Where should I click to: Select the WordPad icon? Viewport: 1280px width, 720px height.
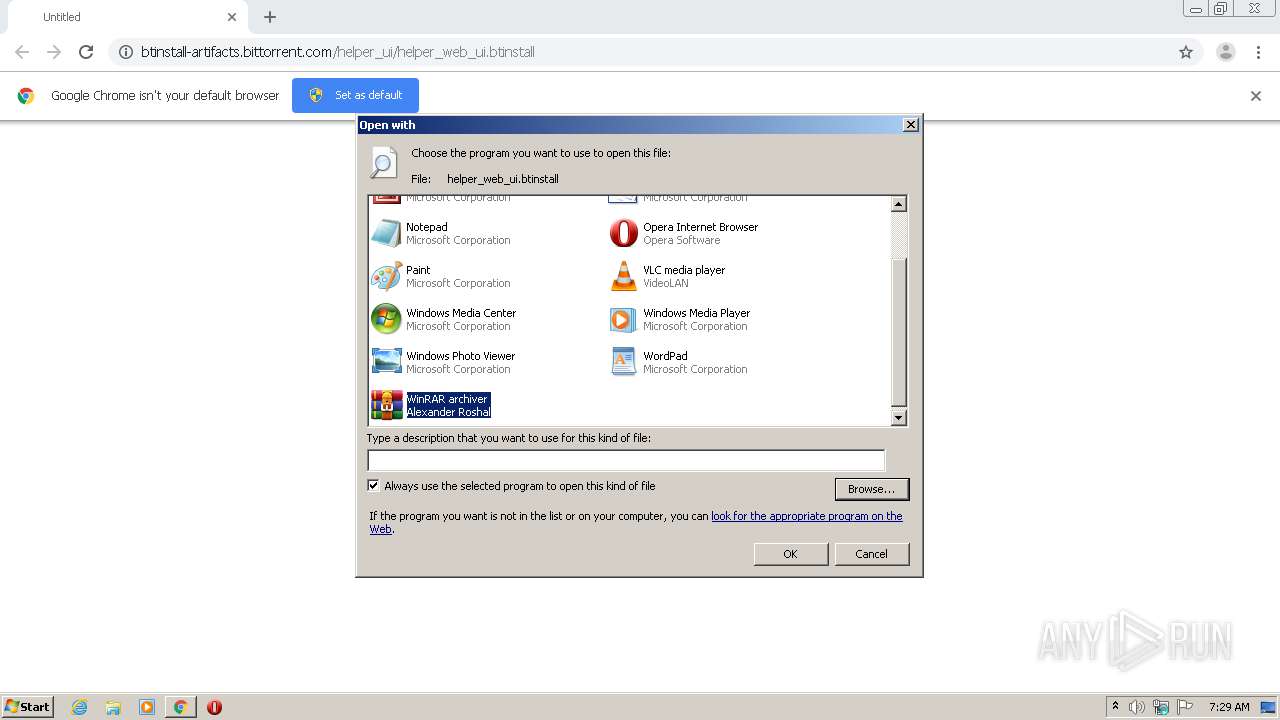tap(623, 362)
